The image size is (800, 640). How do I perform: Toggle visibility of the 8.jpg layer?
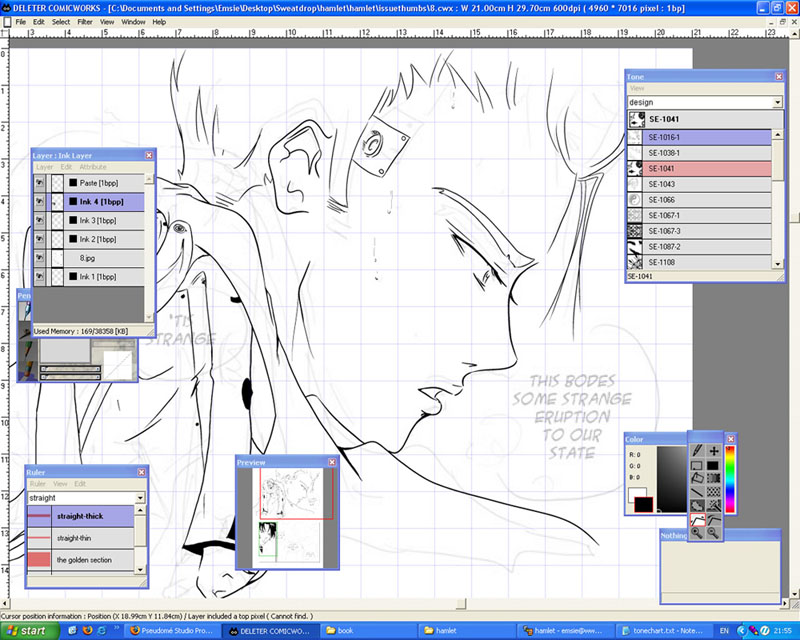coord(39,258)
